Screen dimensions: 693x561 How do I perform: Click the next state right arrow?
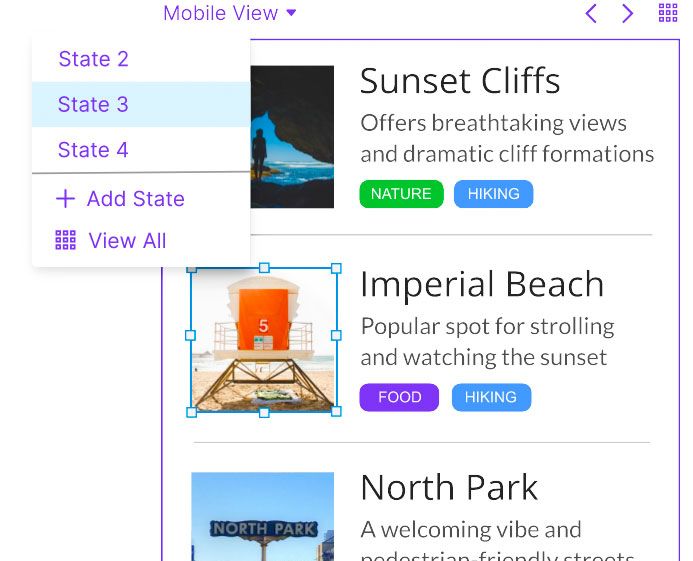tap(627, 13)
